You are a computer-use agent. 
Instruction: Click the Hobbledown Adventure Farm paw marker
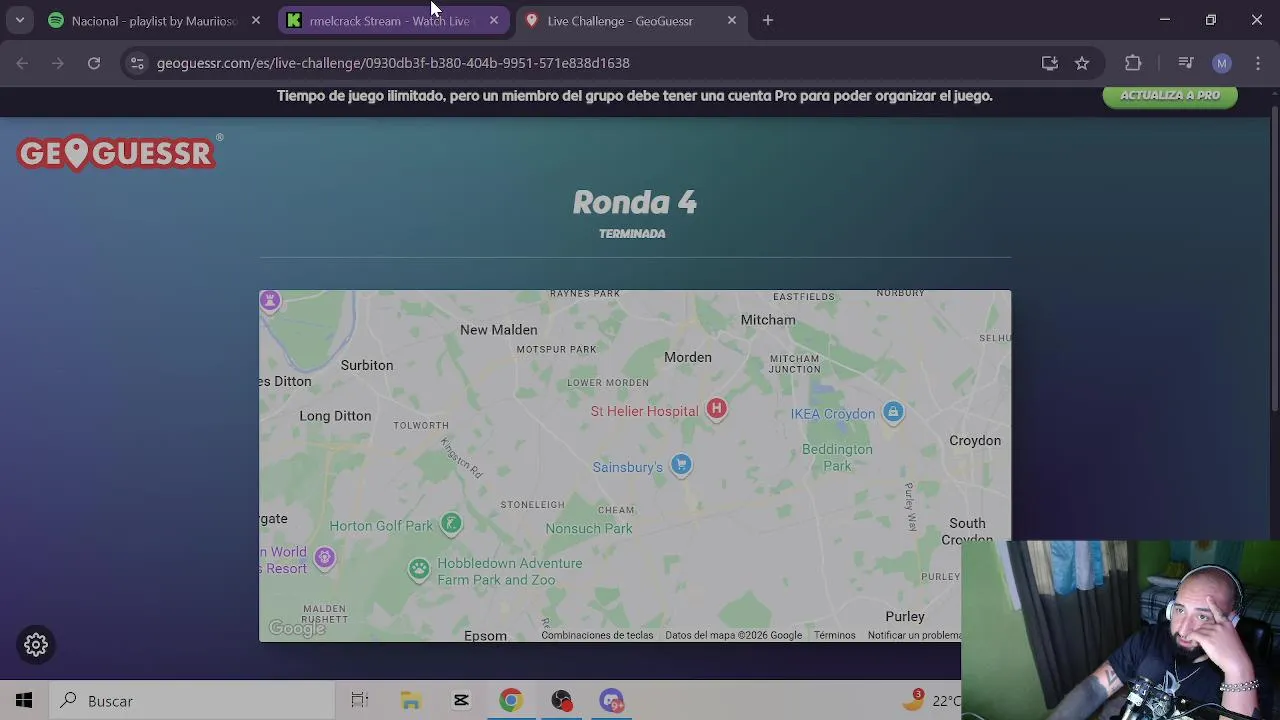419,570
